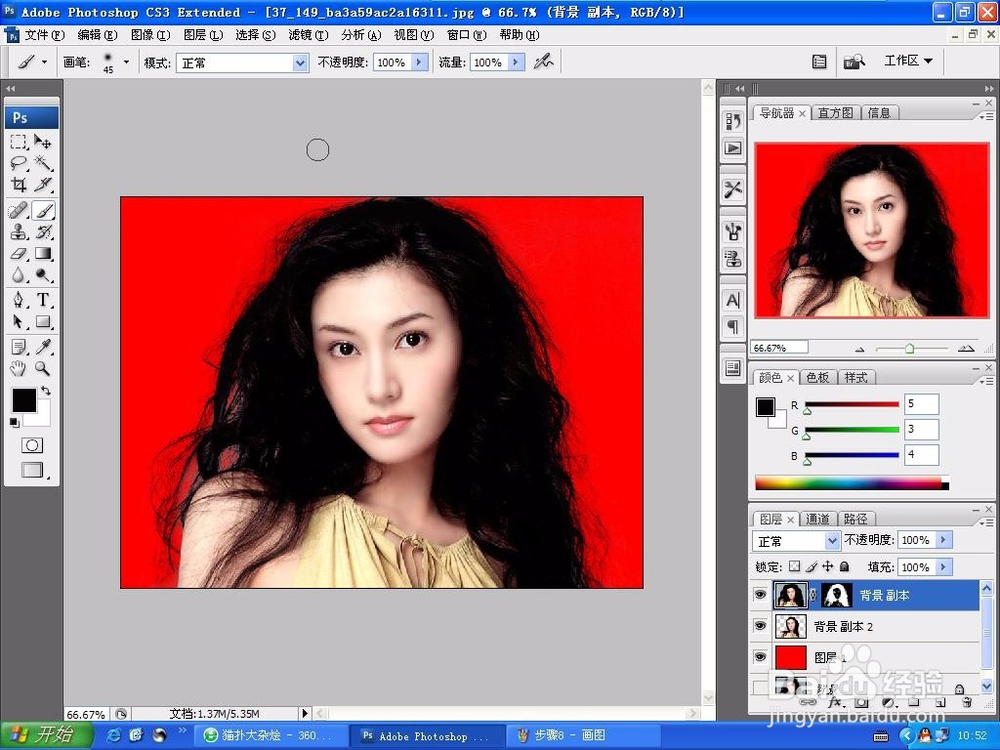Open the 滤镜 menu
1000x750 pixels.
[306, 35]
